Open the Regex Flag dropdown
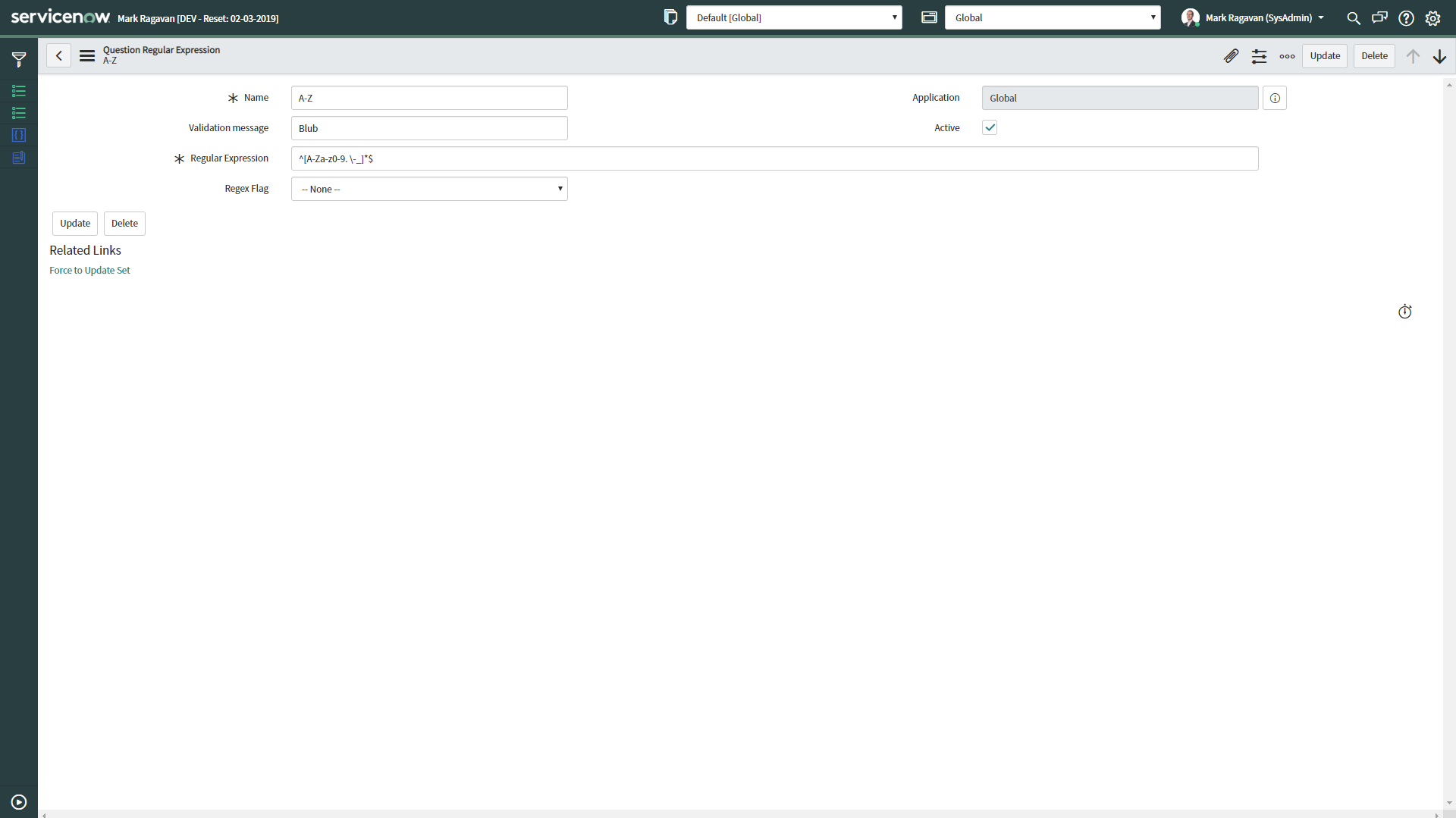Viewport: 1456px width, 818px height. (x=428, y=189)
